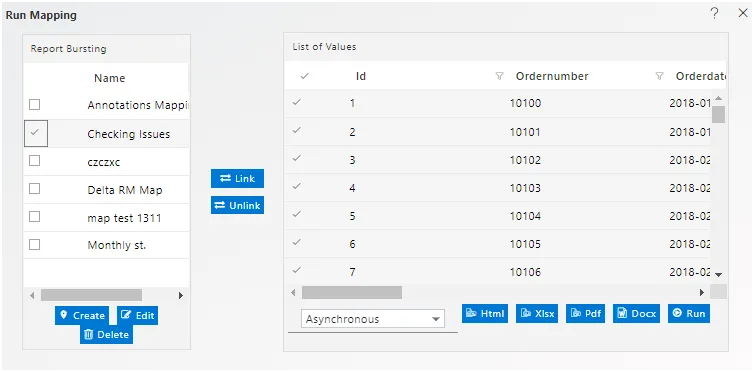Export the report as Xlsx

click(537, 313)
